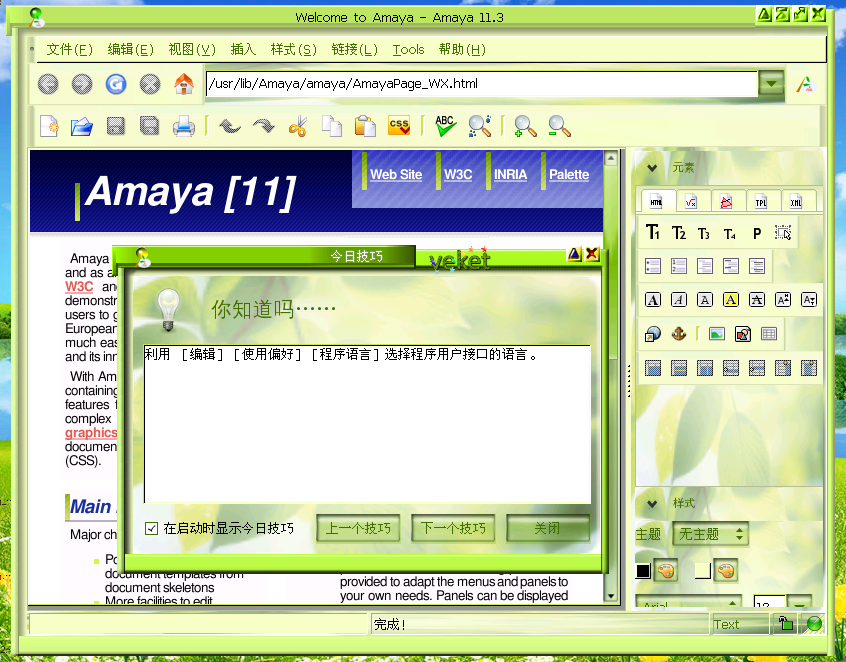846x662 pixels.
Task: Open a file with the folder icon
Action: click(82, 127)
